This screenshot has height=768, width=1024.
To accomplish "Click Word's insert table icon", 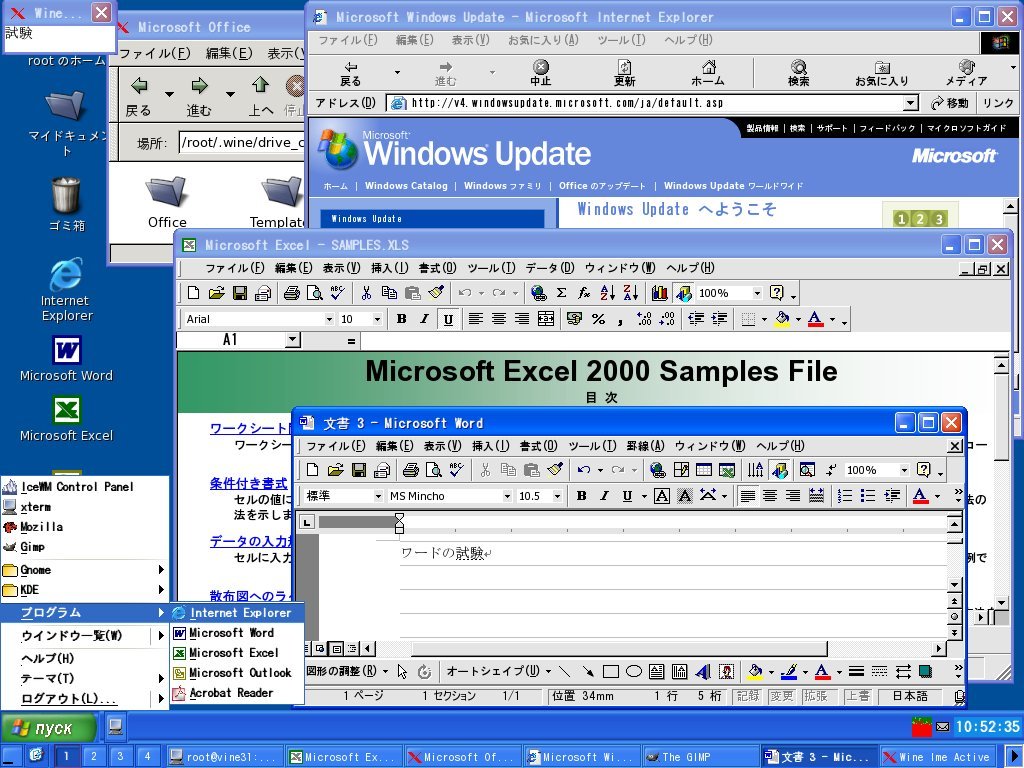I will pyautogui.click(x=703, y=470).
